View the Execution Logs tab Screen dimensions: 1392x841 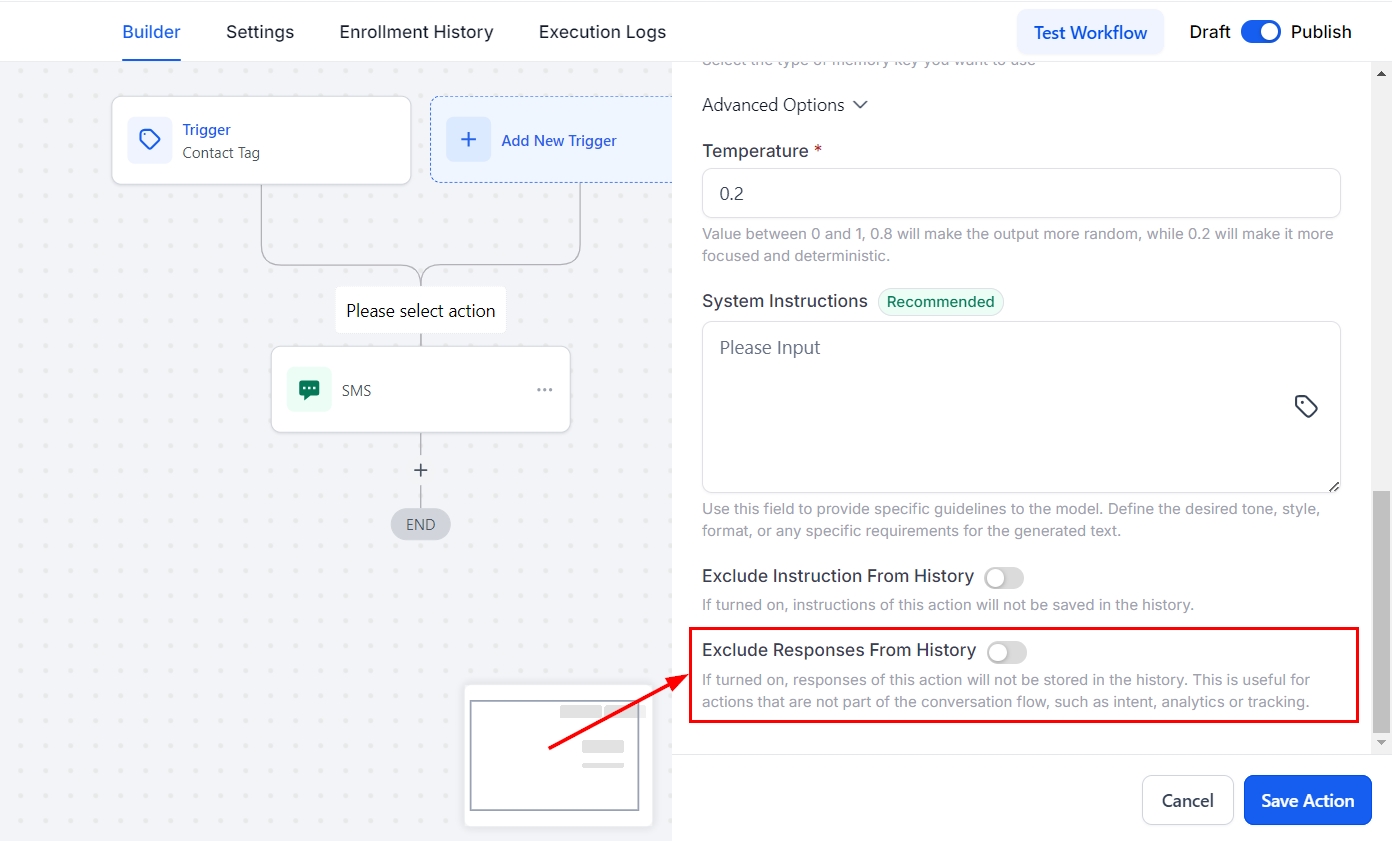tap(602, 32)
